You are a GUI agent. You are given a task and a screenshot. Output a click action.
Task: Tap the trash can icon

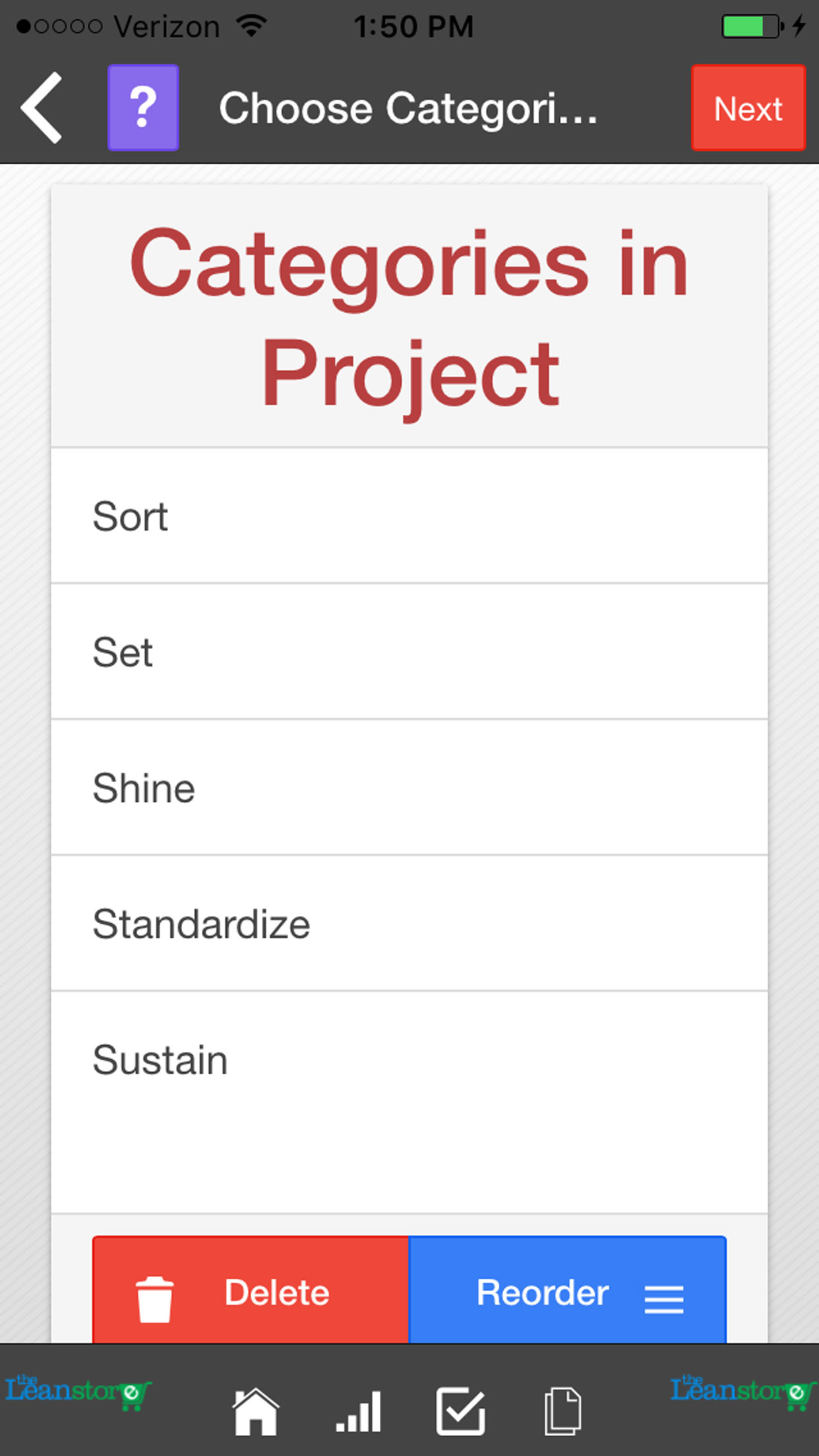point(154,1299)
